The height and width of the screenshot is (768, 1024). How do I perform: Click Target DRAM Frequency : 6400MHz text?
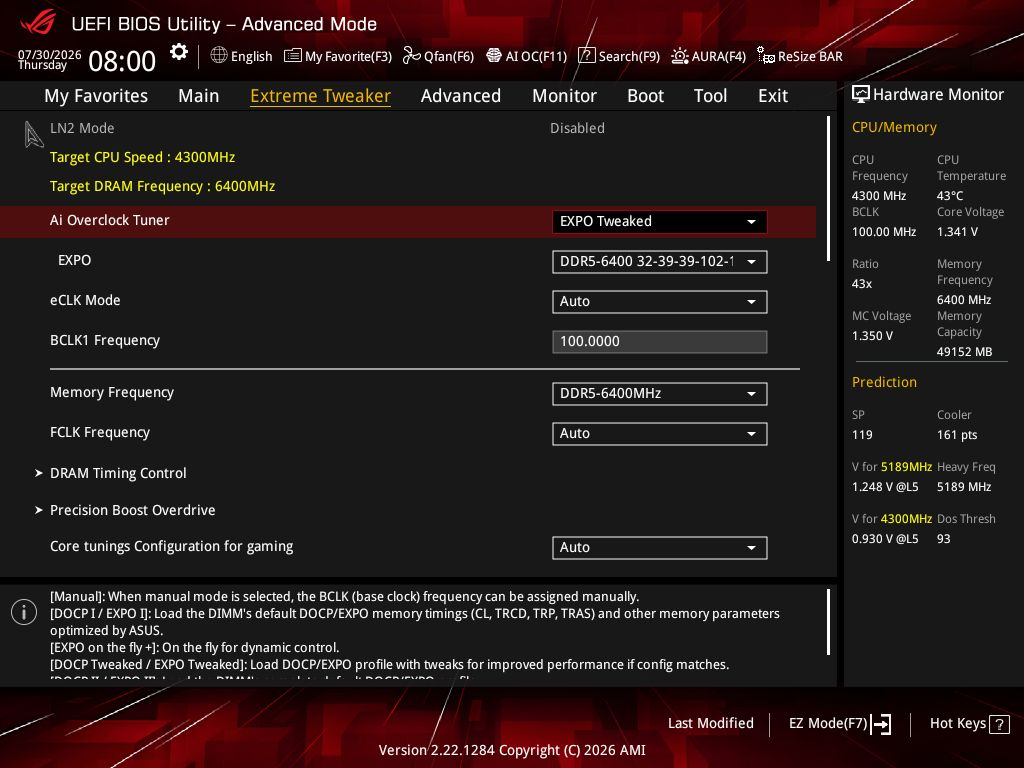point(163,186)
